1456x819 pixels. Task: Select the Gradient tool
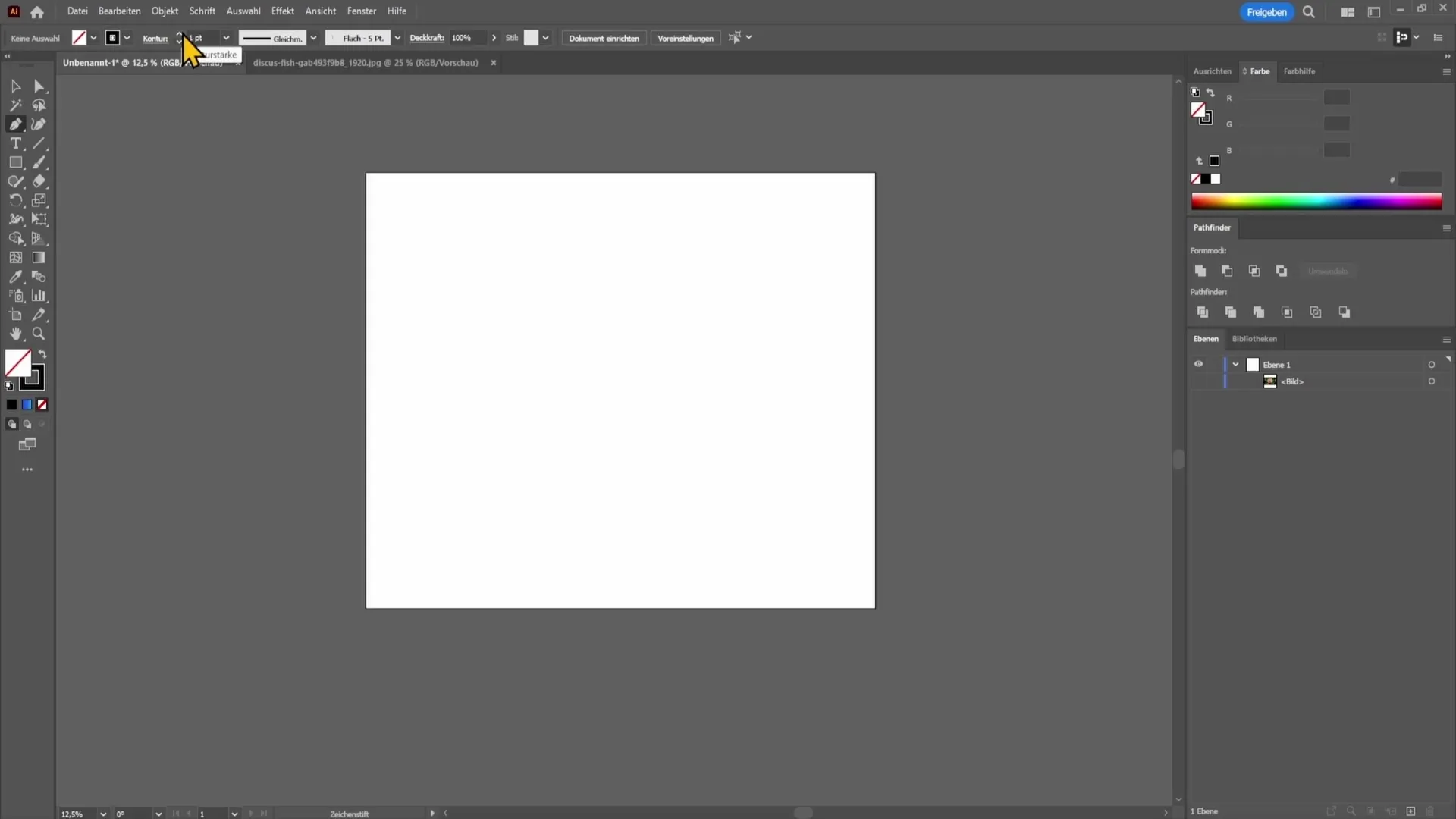(39, 258)
